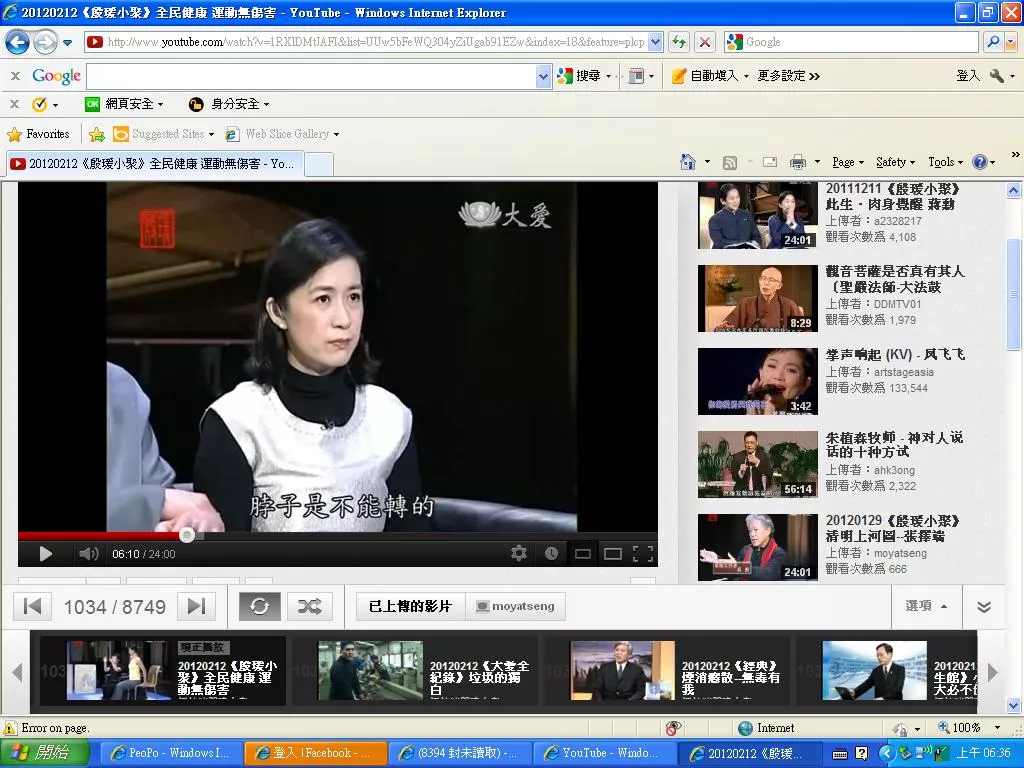Click the IE search magnifier button
The image size is (1024, 768).
click(993, 42)
